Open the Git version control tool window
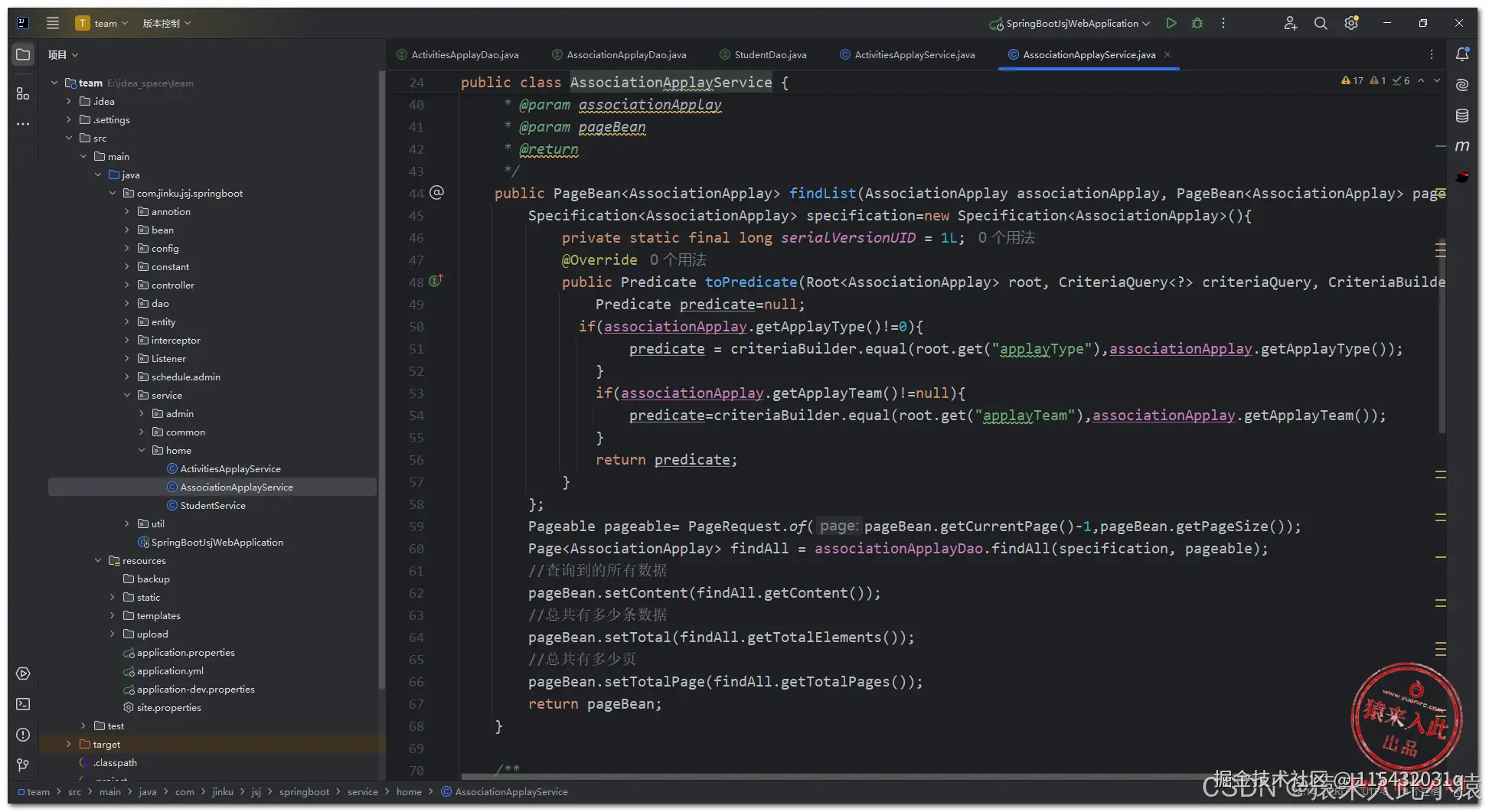Image resolution: width=1486 pixels, height=812 pixels. (23, 765)
